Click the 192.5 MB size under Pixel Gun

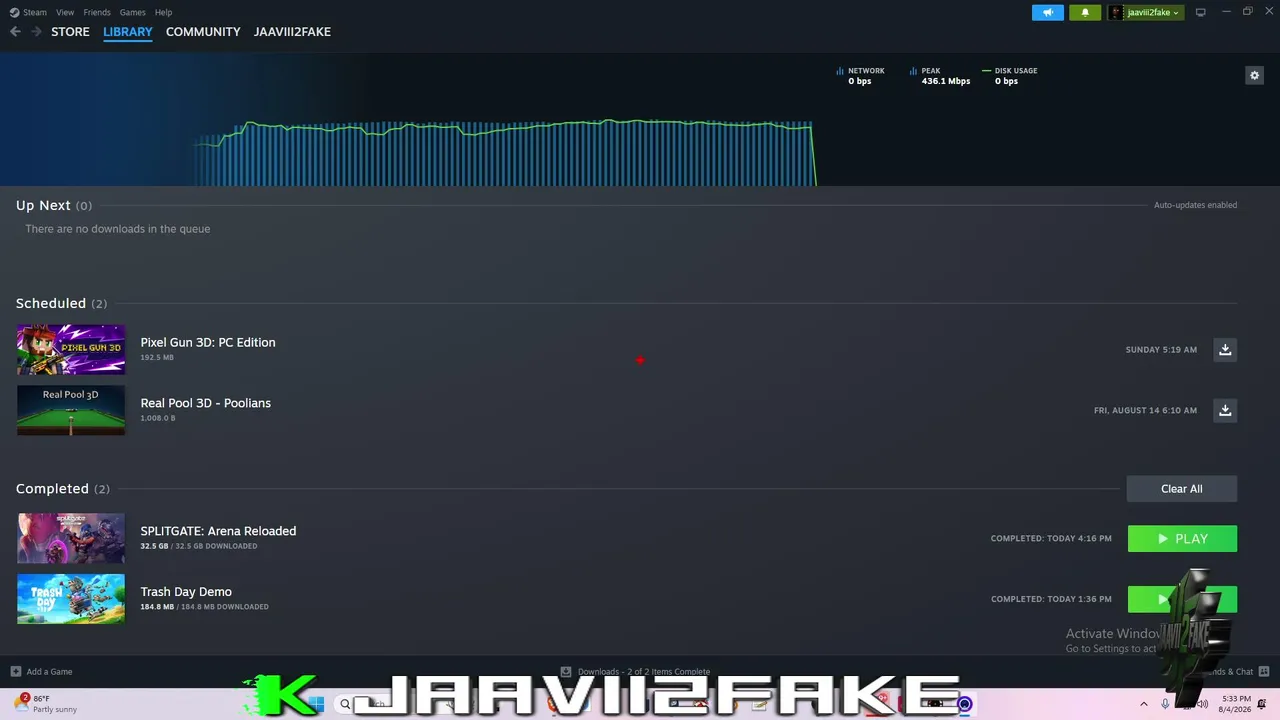tap(157, 357)
